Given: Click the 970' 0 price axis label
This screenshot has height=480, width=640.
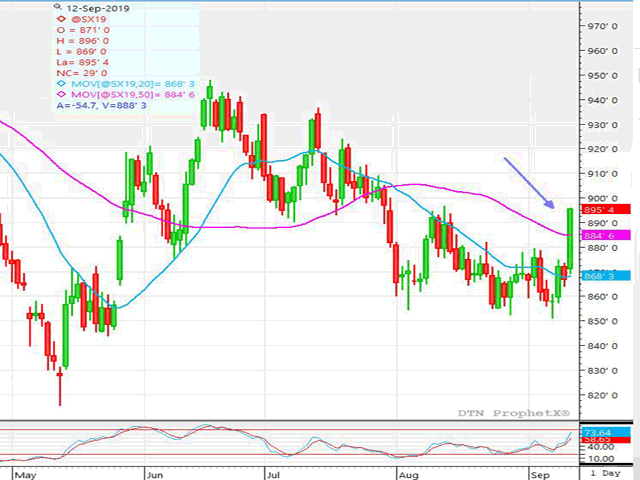Looking at the screenshot, I should click(602, 26).
